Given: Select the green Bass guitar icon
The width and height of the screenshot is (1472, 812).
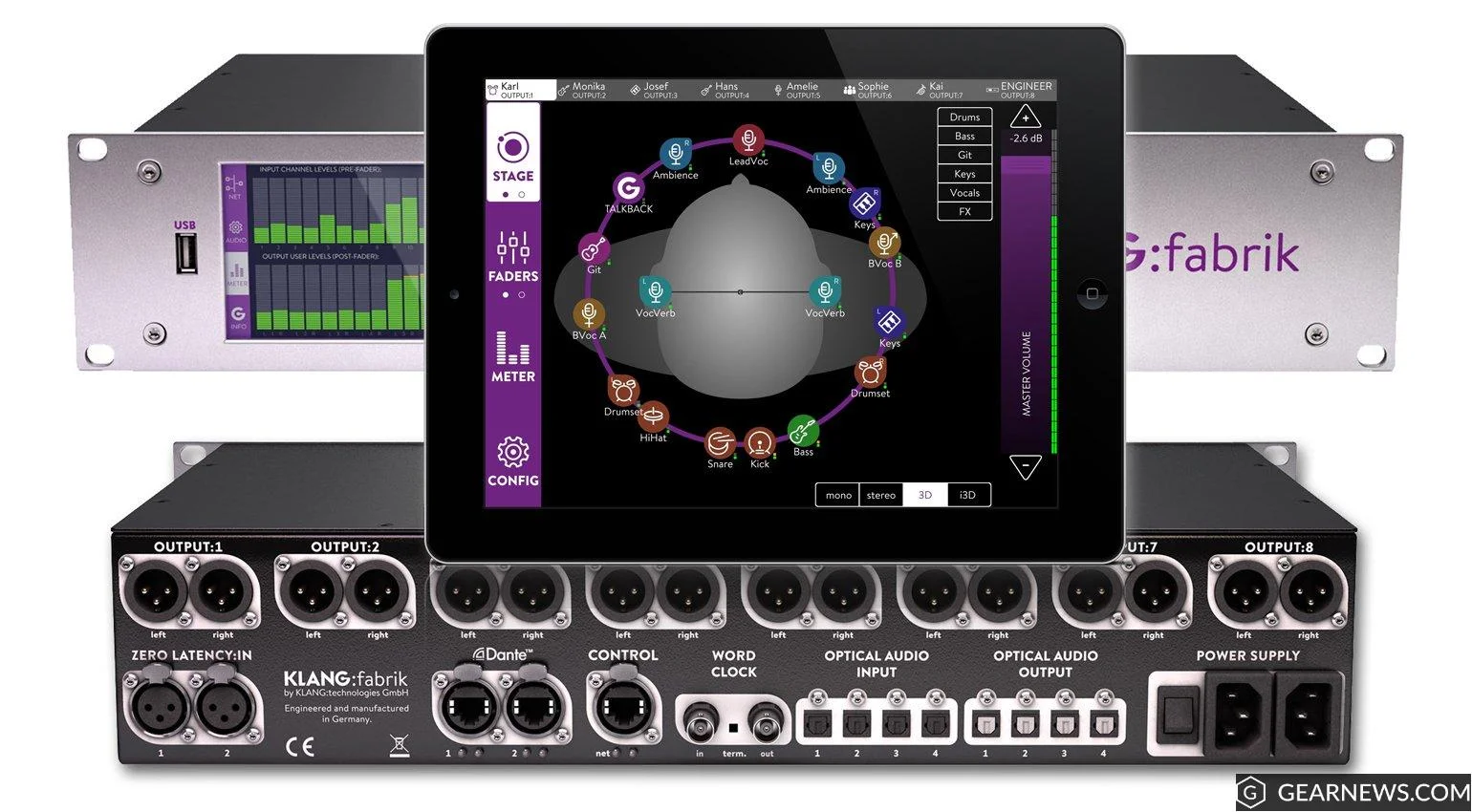Looking at the screenshot, I should [x=803, y=431].
